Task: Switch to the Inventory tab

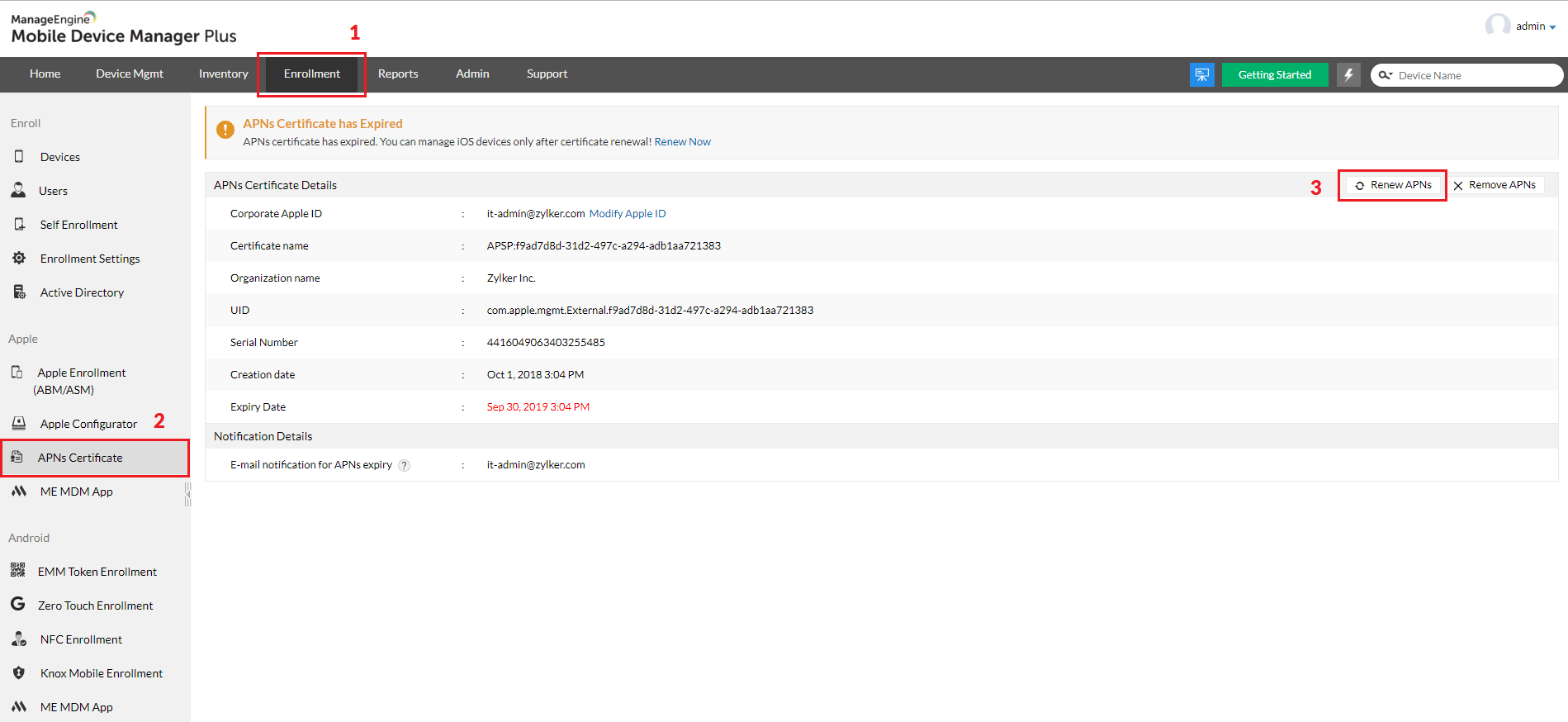Action: coord(224,74)
